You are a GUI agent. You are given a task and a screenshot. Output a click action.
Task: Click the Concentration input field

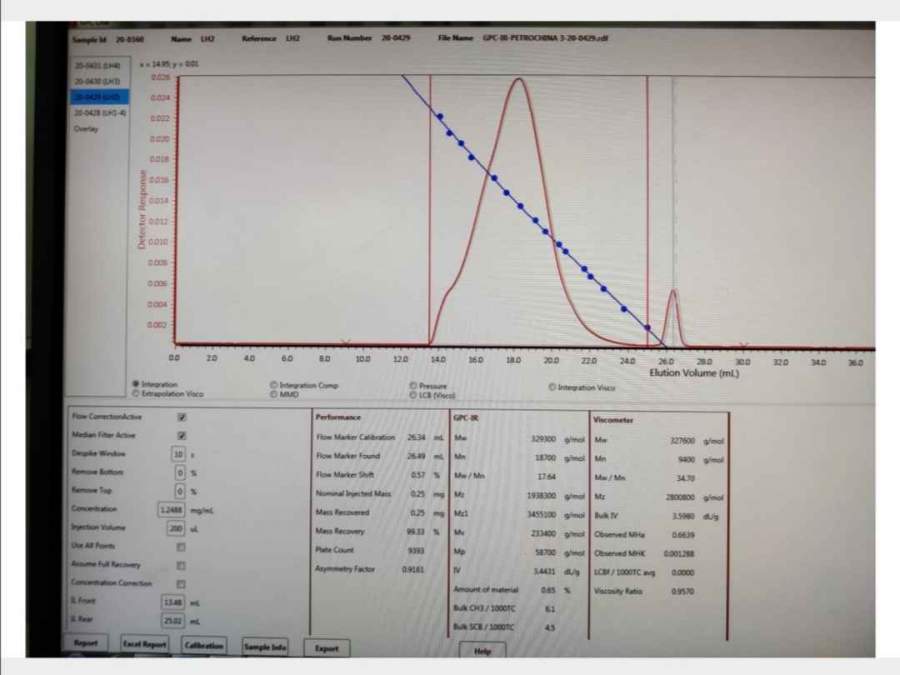[x=171, y=509]
